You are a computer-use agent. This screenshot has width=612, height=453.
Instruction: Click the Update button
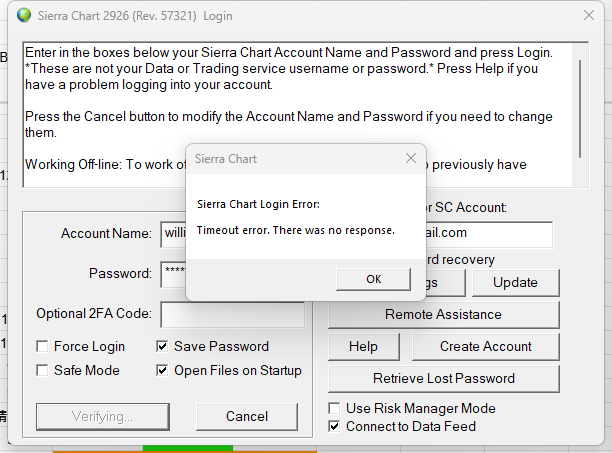click(x=516, y=282)
